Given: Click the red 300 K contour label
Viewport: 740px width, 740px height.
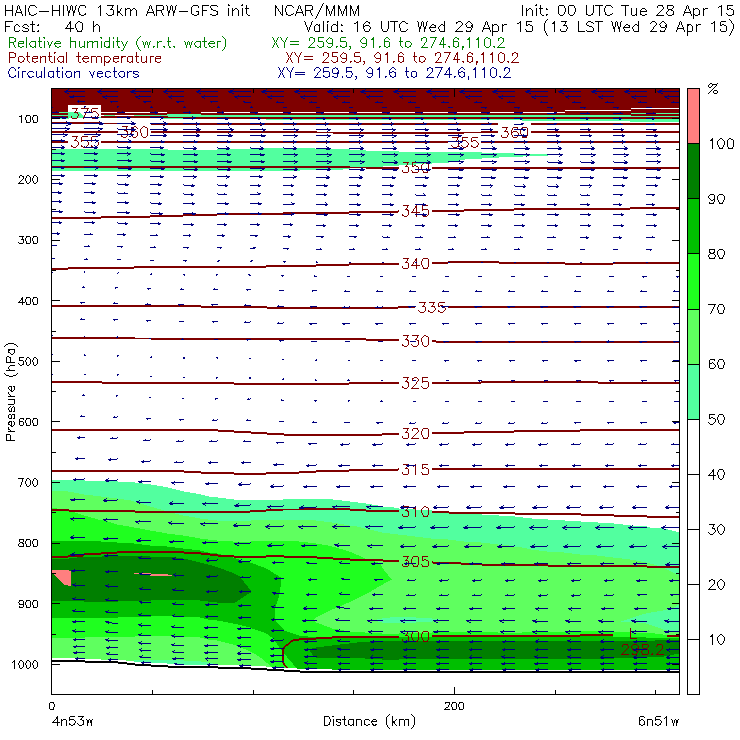Looking at the screenshot, I should click(415, 637).
